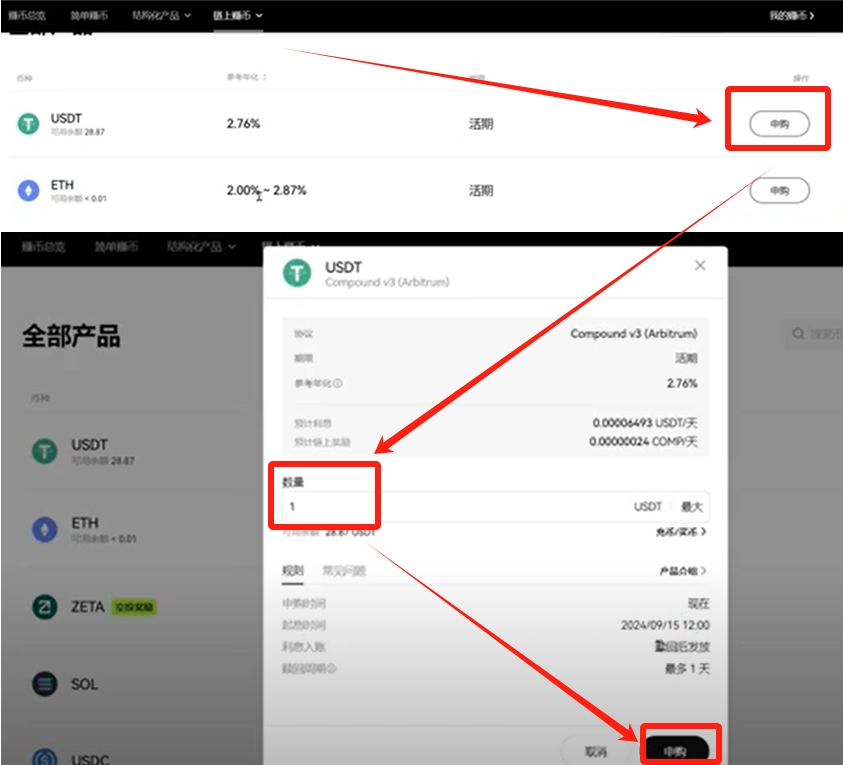Screen dimensions: 843x765
Task: Click Compound v3 (Arbitrum) protocol value
Action: pyautogui.click(x=633, y=333)
